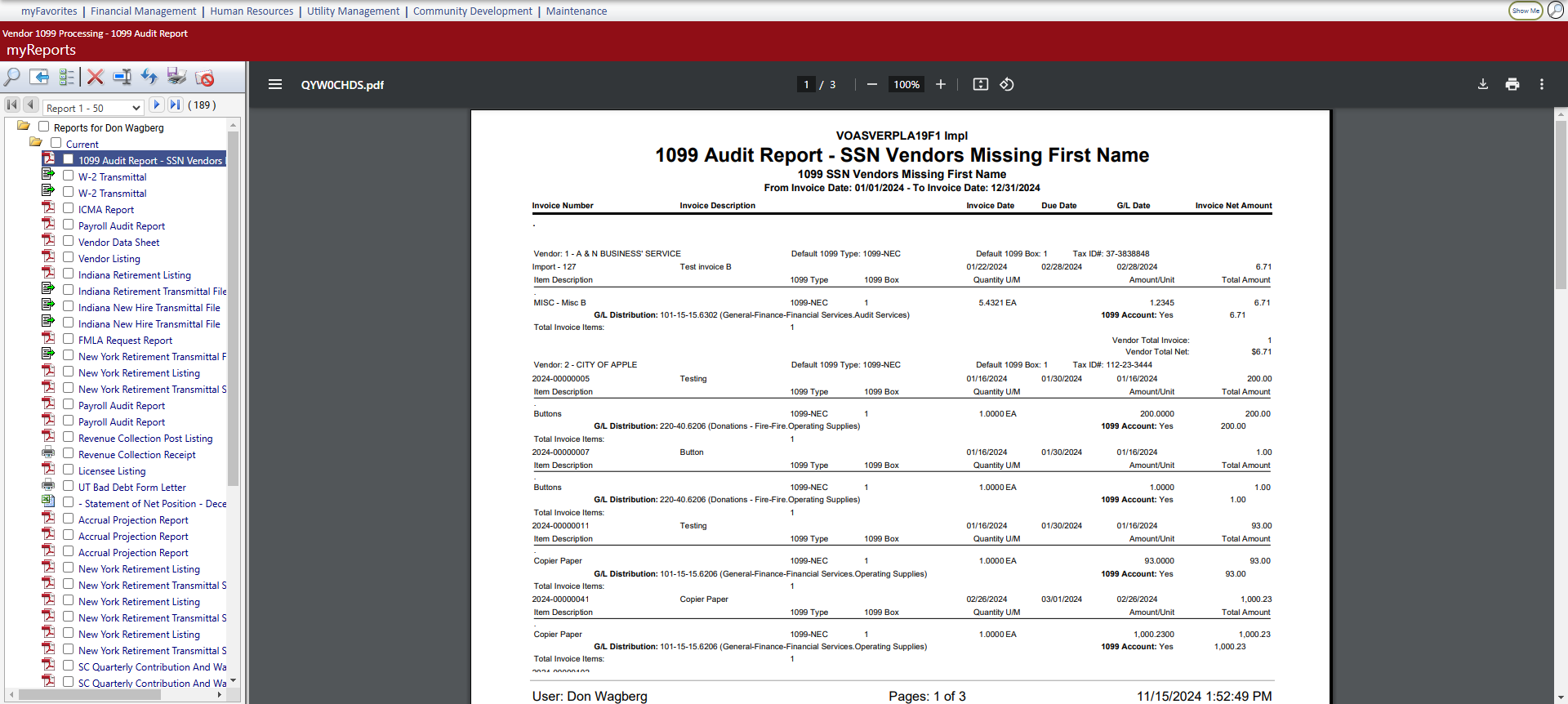Zoom in the PDF with plus icon
This screenshot has width=1568, height=704.
[x=941, y=84]
